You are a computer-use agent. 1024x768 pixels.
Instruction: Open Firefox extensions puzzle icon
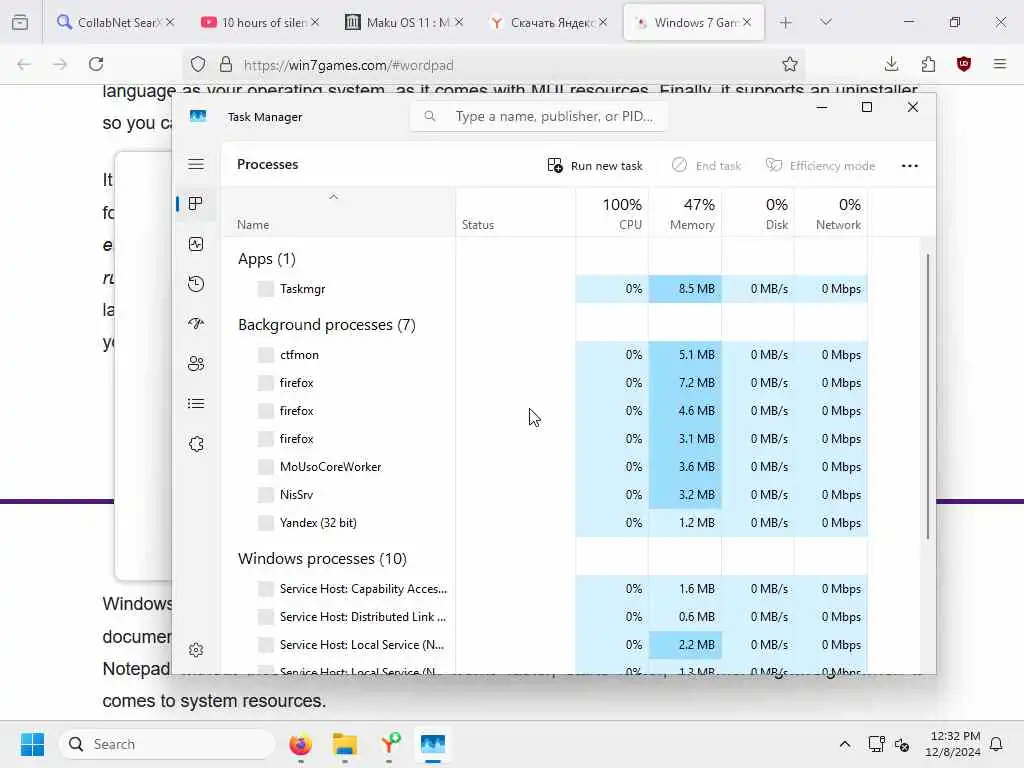click(x=928, y=64)
